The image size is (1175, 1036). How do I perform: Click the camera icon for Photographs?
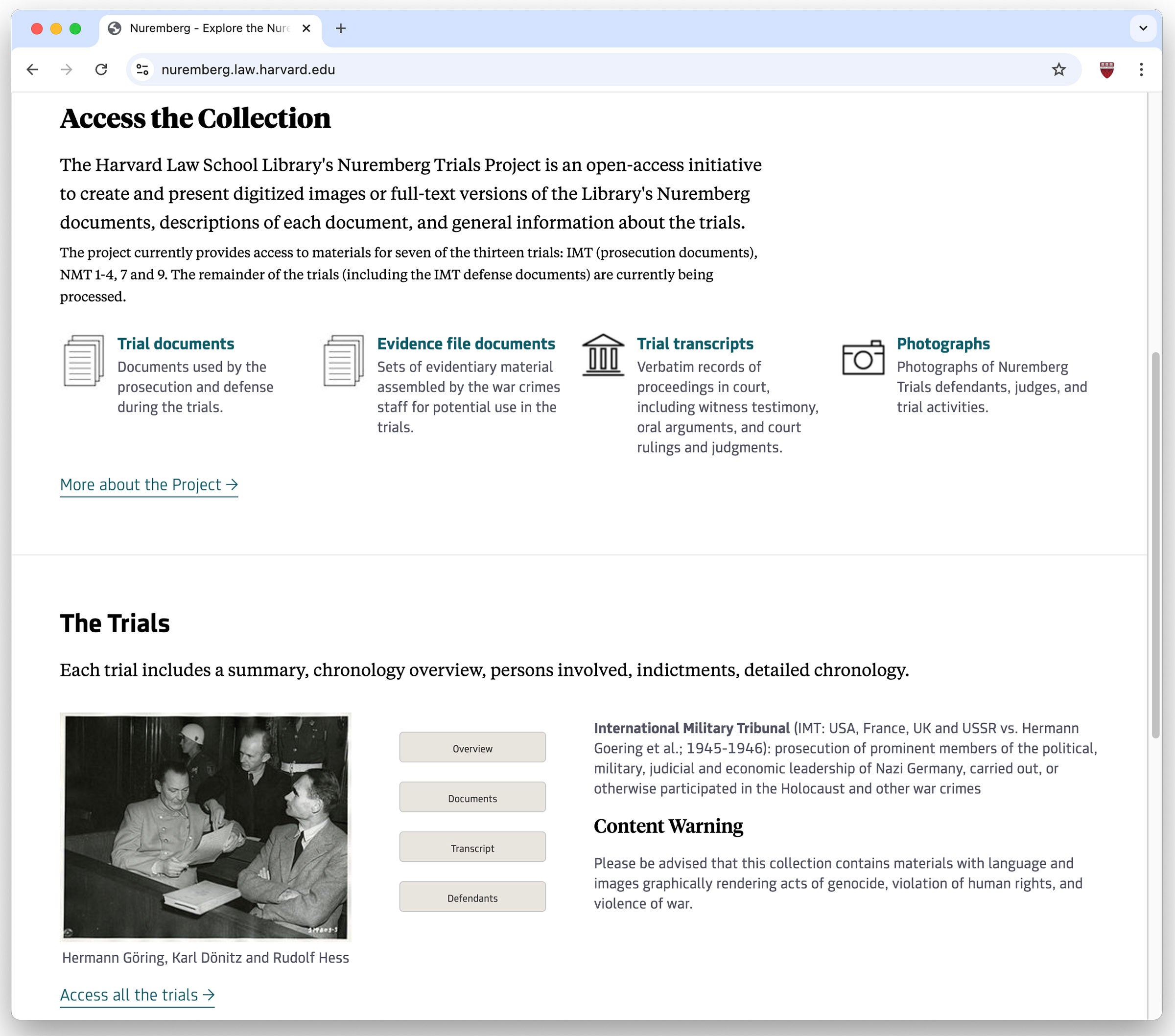pyautogui.click(x=863, y=357)
